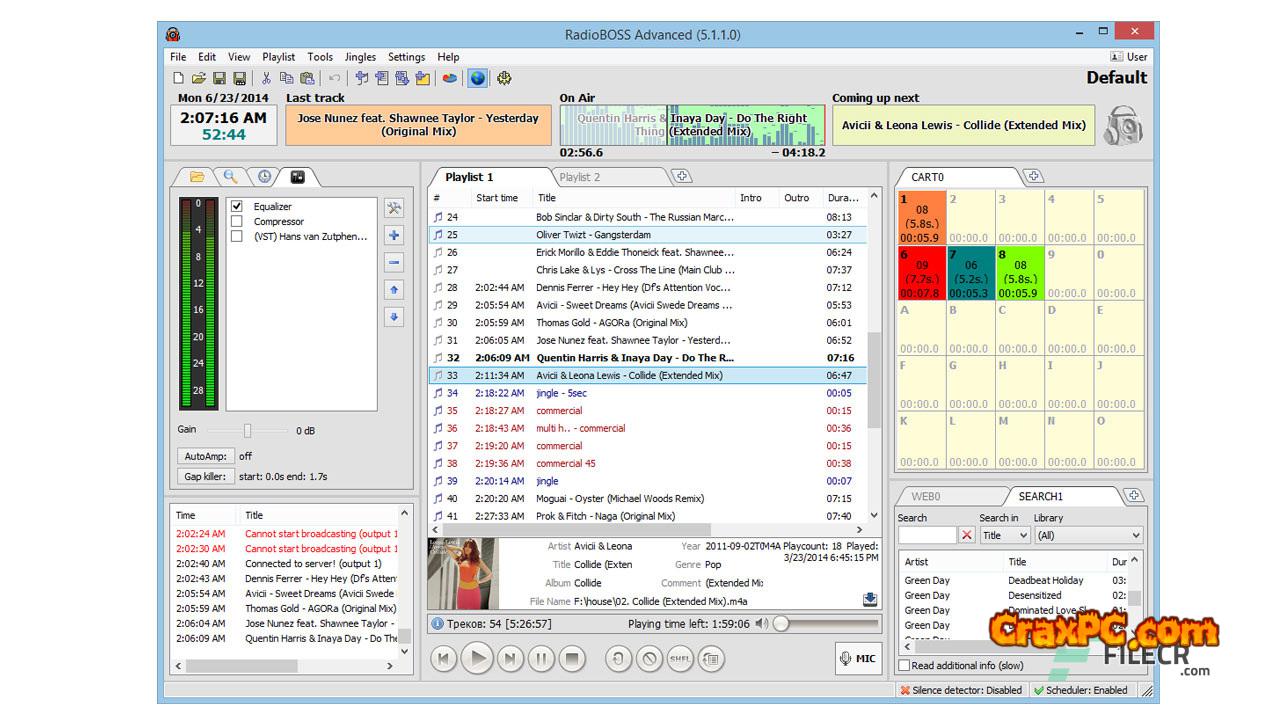The width and height of the screenshot is (1280, 720).
Task: Switch to the Playlist 2 tab
Action: click(x=580, y=177)
